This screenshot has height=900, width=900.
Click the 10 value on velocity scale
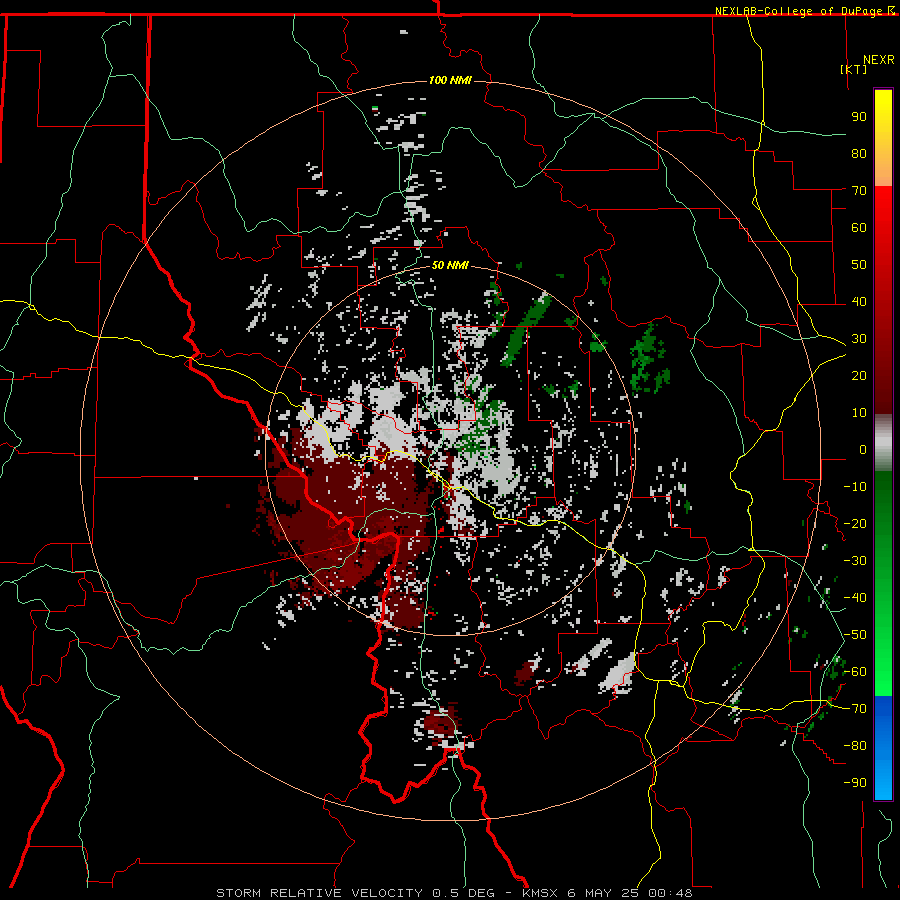tap(859, 413)
